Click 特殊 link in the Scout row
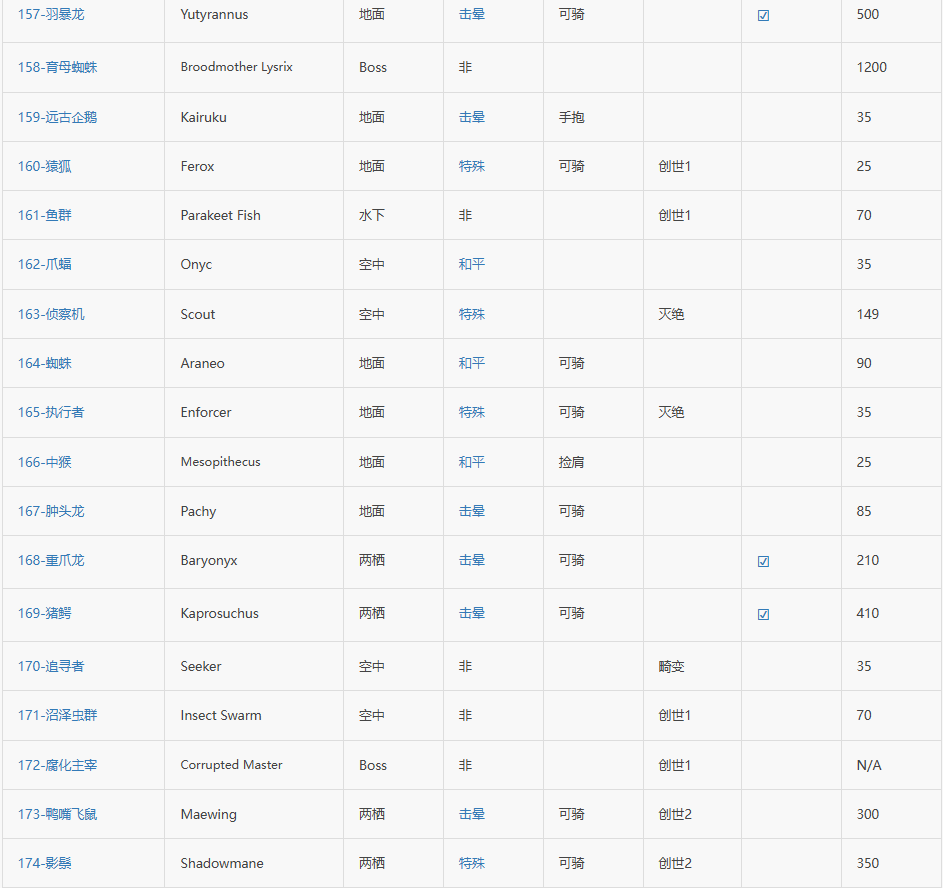This screenshot has height=888, width=943. tap(472, 314)
